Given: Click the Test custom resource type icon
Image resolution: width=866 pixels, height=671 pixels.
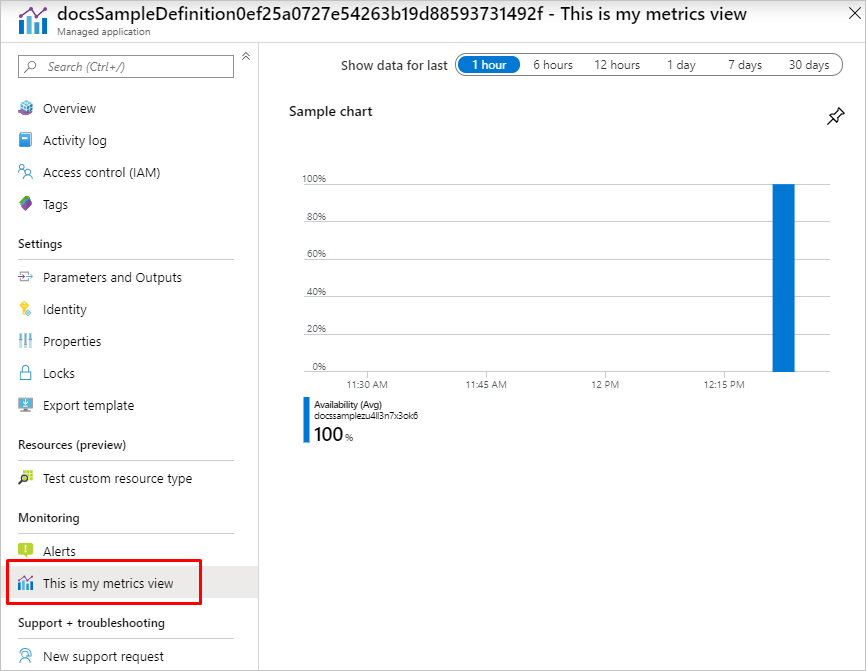Looking at the screenshot, I should tap(24, 478).
